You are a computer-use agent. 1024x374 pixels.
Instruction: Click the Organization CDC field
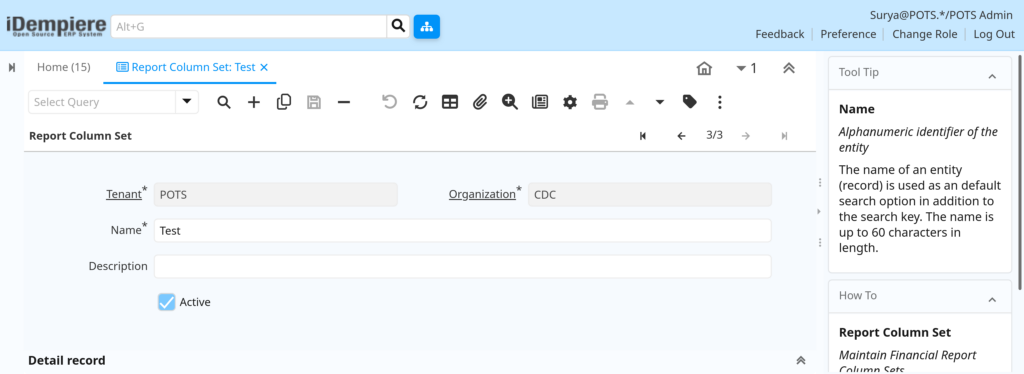pos(650,195)
